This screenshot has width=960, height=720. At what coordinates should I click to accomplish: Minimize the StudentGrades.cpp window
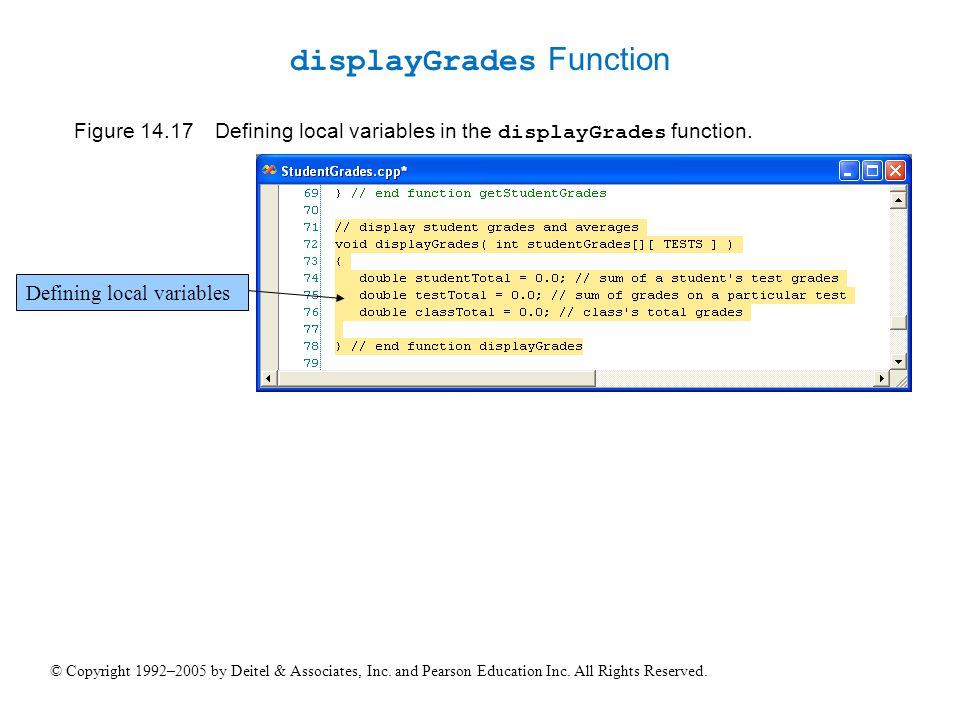(x=849, y=171)
